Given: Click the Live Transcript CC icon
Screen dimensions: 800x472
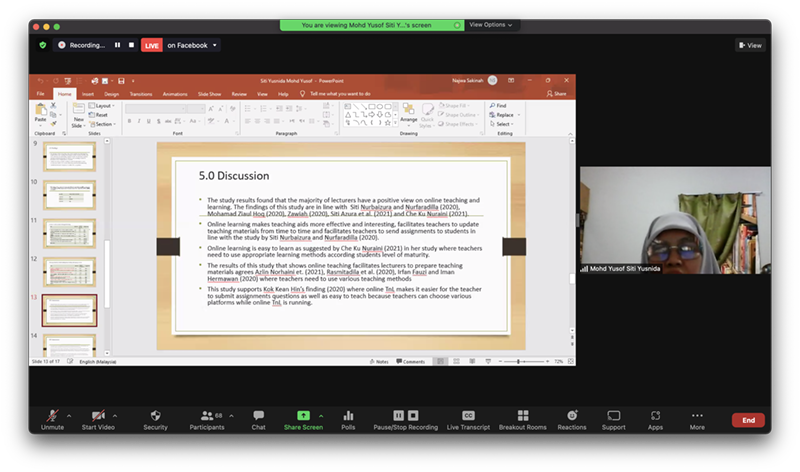Looking at the screenshot, I should click(467, 415).
